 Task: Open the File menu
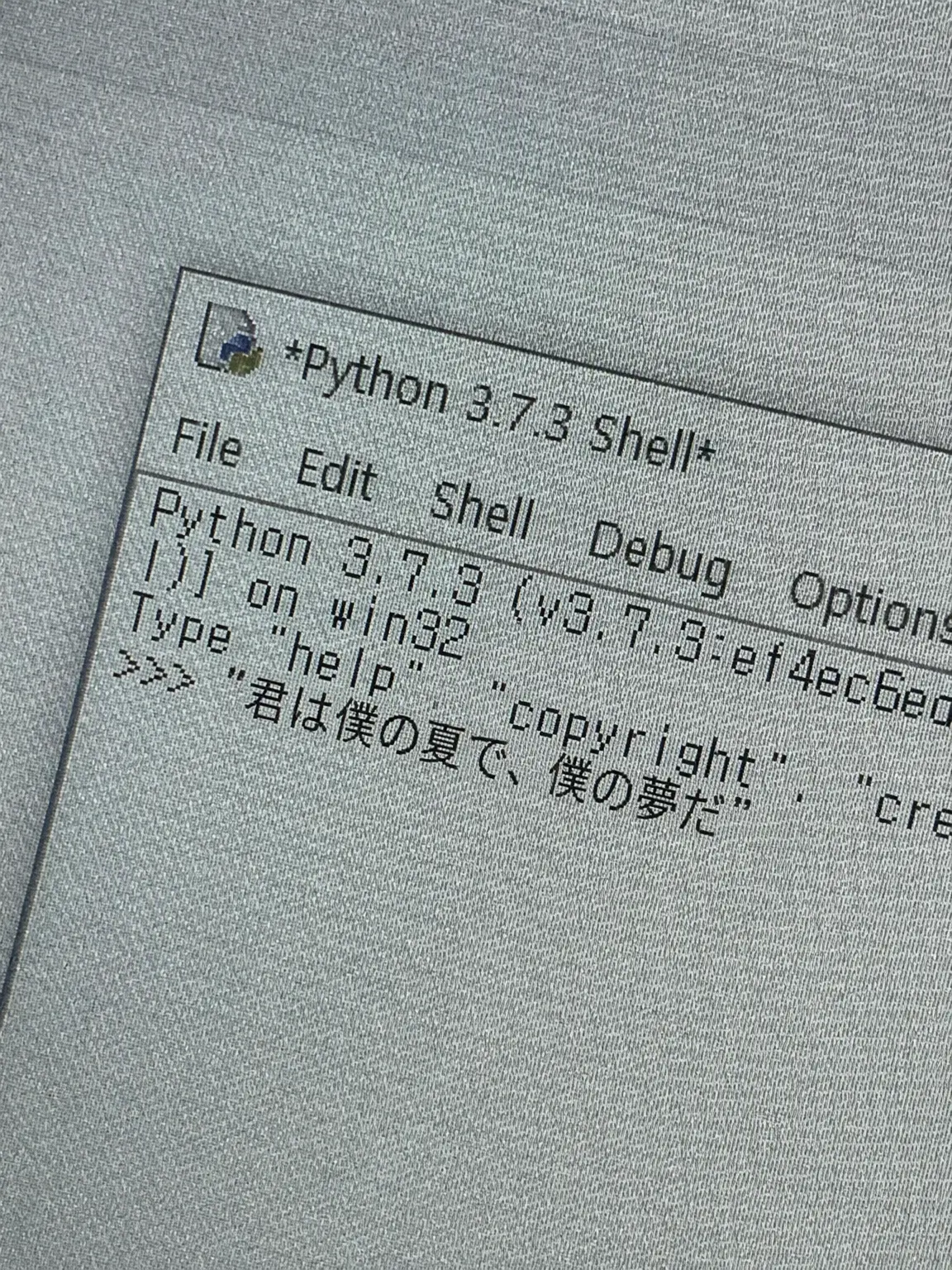[206, 445]
